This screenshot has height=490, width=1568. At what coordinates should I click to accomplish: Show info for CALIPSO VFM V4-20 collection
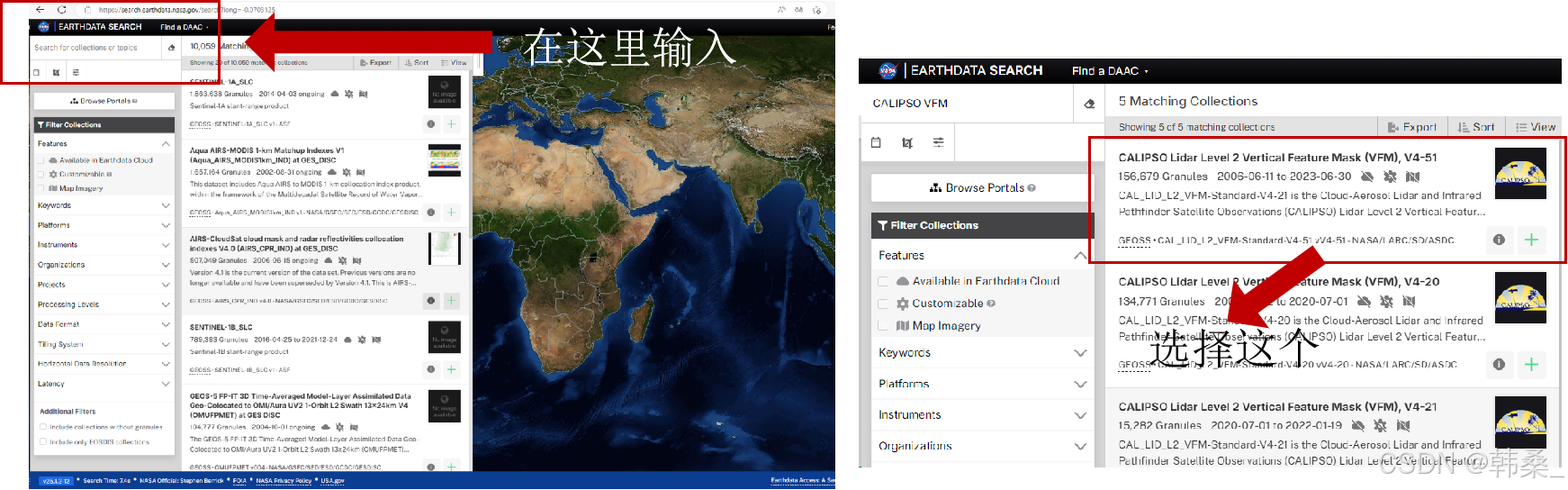click(x=1499, y=364)
